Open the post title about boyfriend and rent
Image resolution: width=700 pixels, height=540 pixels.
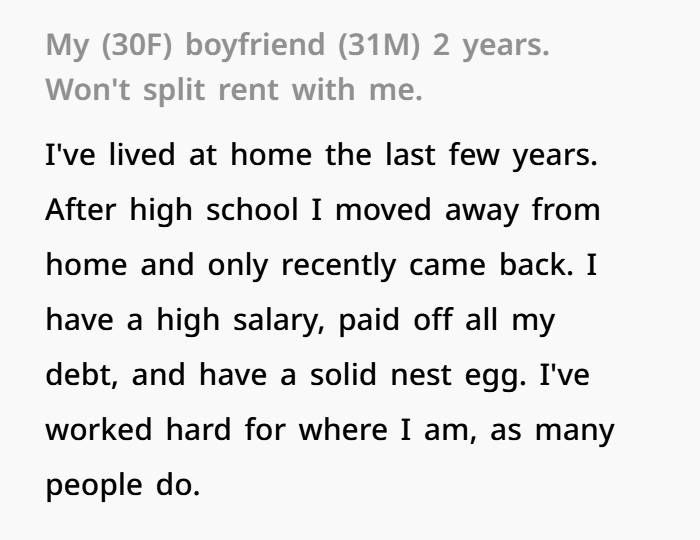click(x=298, y=68)
